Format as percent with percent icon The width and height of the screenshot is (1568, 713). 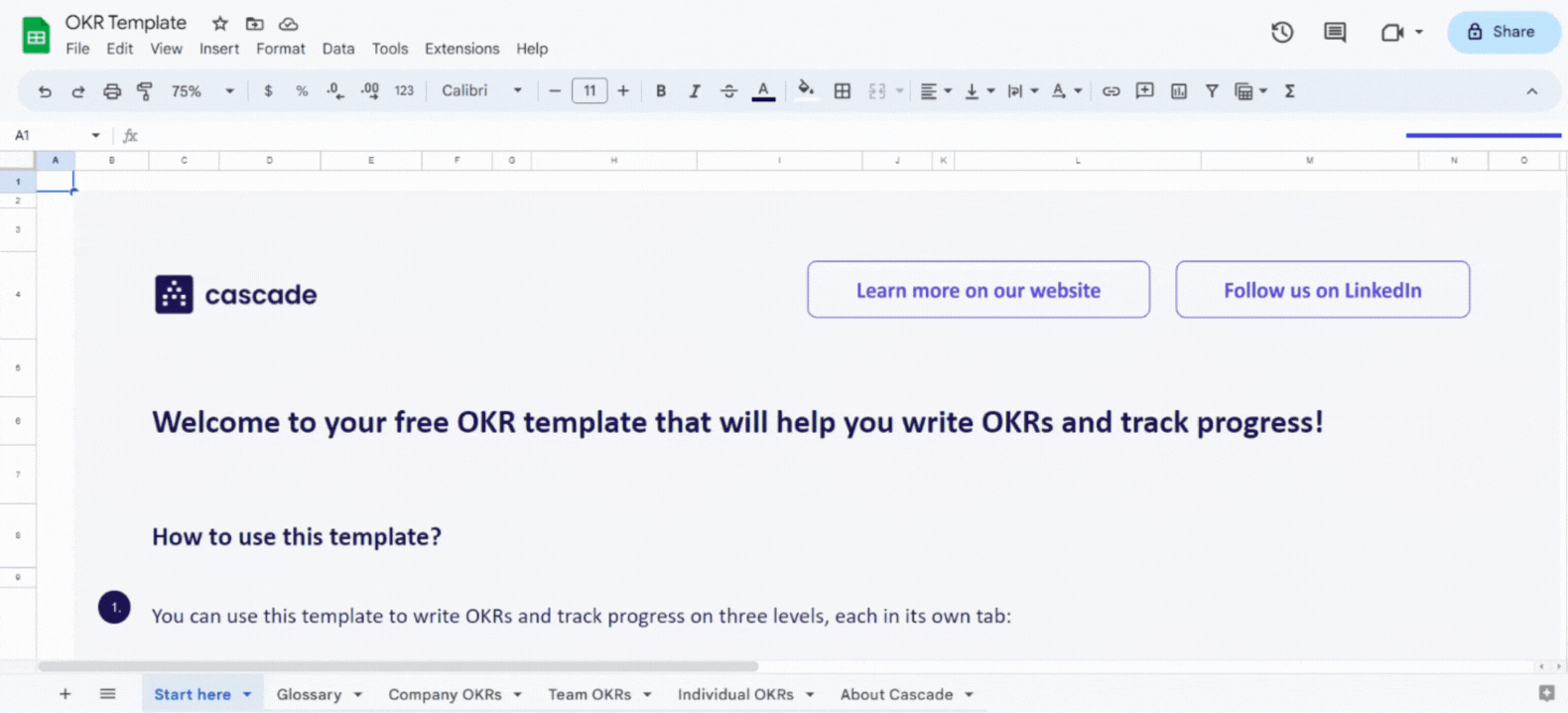pos(302,91)
